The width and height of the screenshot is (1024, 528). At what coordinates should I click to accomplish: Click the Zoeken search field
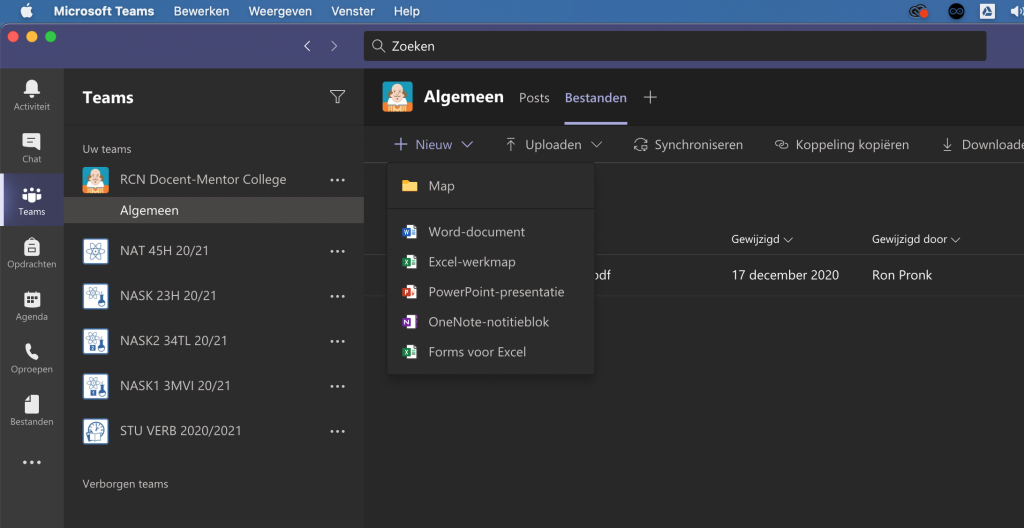[675, 46]
